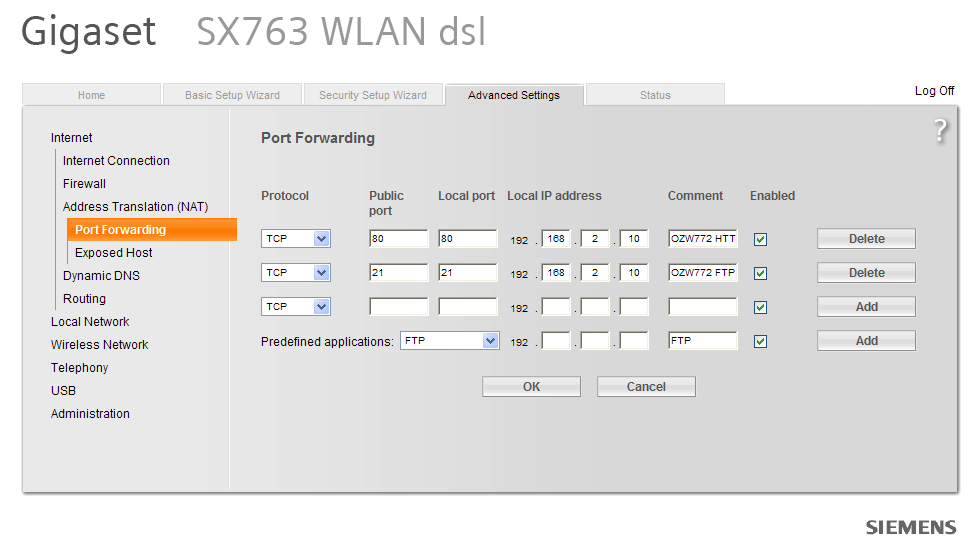Viewport: 974px width, 546px height.
Task: Toggle Enabled checkbox in empty new rule row
Action: (760, 307)
